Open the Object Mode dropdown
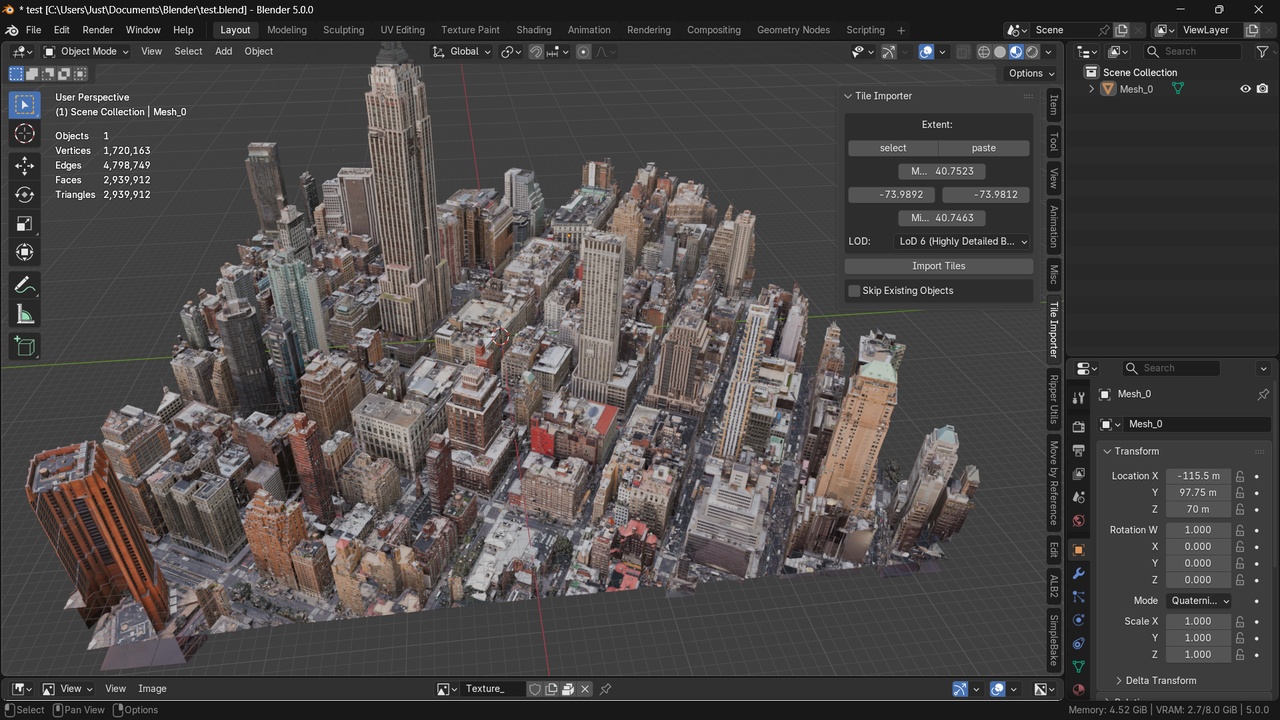The width and height of the screenshot is (1280, 720). click(86, 52)
